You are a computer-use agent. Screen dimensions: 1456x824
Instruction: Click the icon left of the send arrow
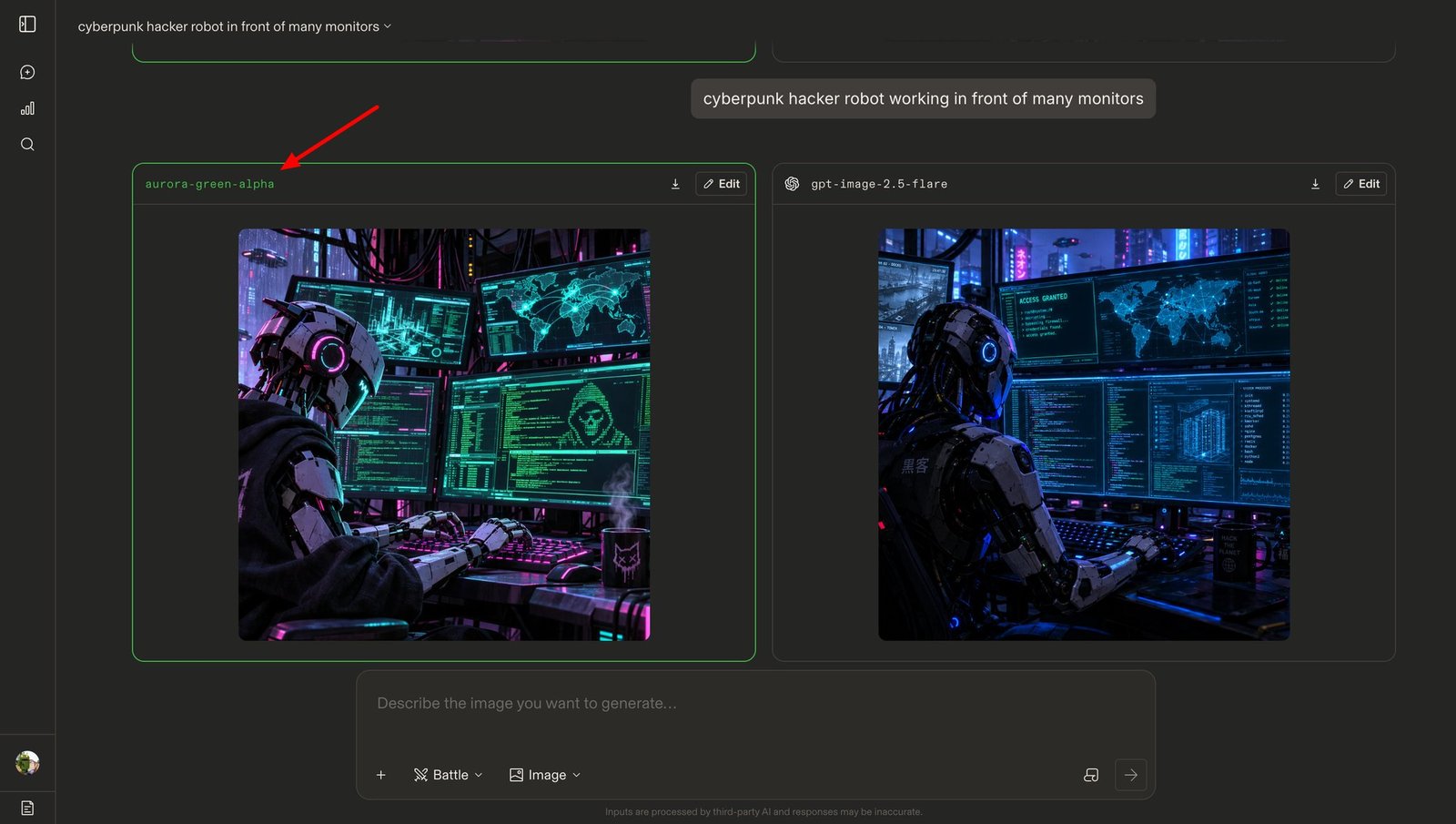click(x=1091, y=775)
